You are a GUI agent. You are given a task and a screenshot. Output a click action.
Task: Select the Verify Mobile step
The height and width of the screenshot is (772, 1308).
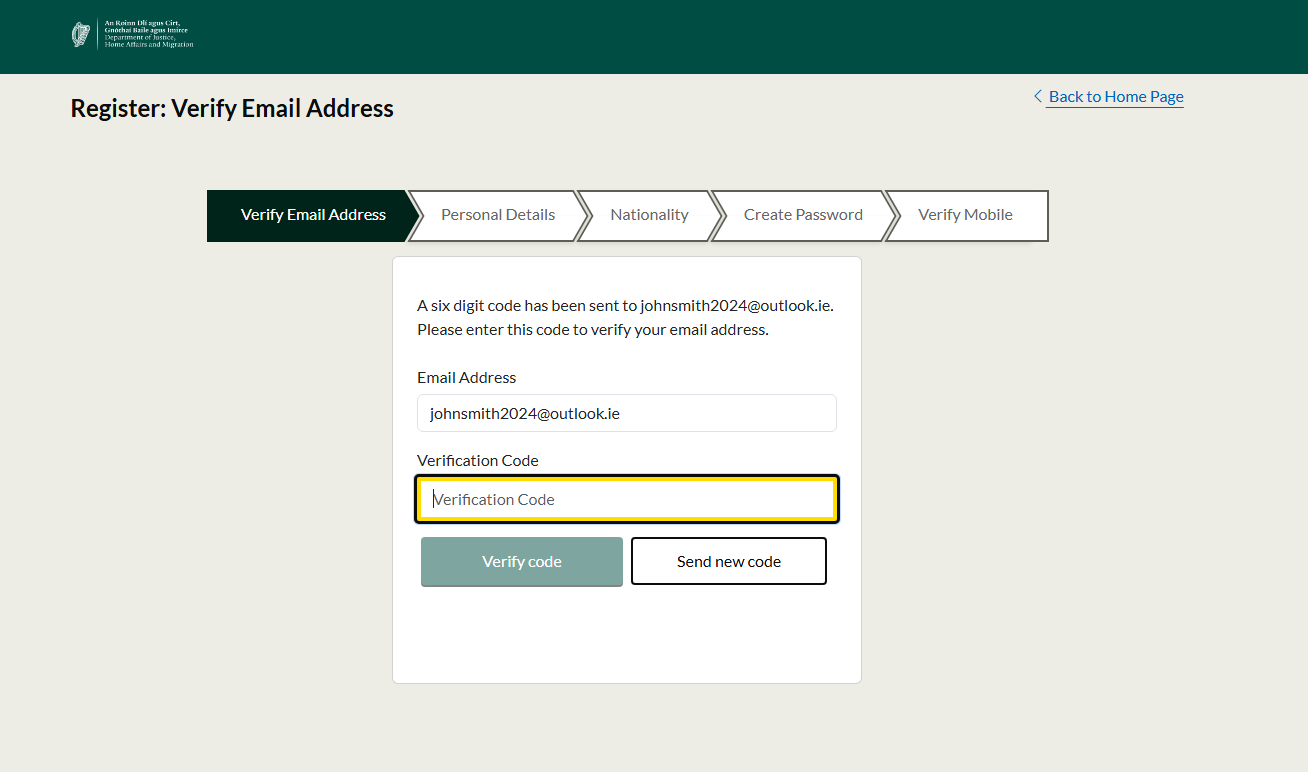pos(965,215)
